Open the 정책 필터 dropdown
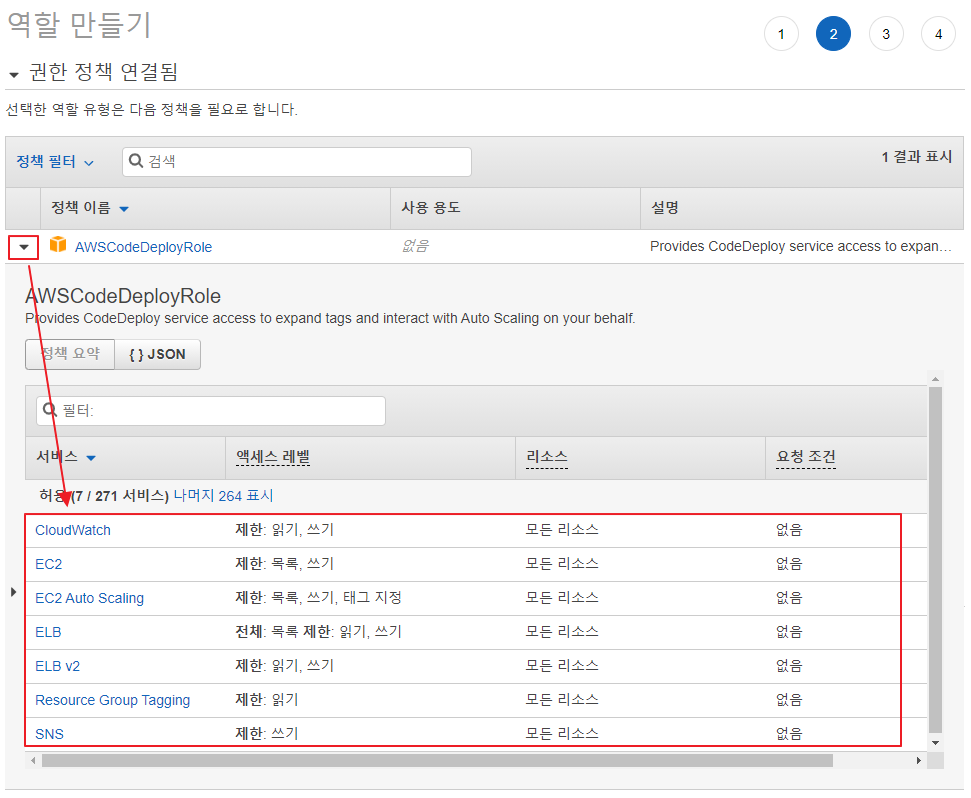971x798 pixels. coord(54,162)
